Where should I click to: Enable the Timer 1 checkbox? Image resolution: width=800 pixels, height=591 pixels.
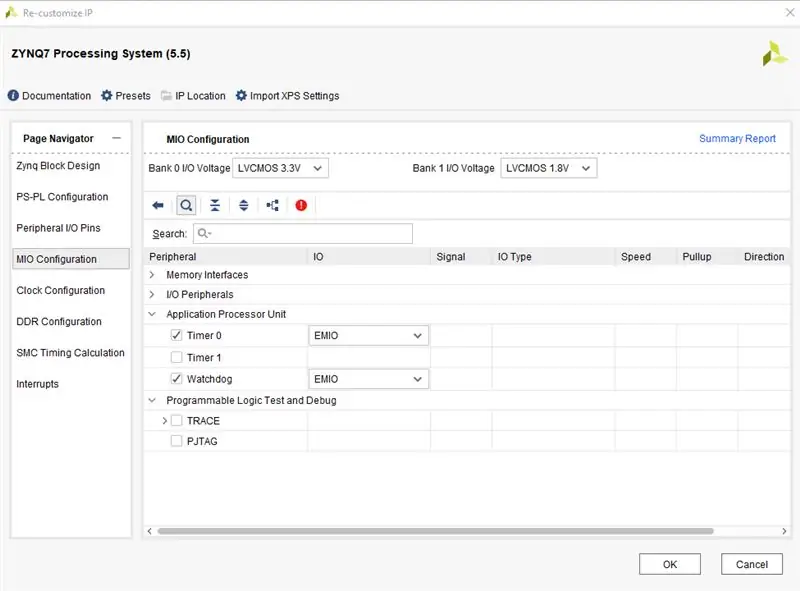pyautogui.click(x=176, y=357)
